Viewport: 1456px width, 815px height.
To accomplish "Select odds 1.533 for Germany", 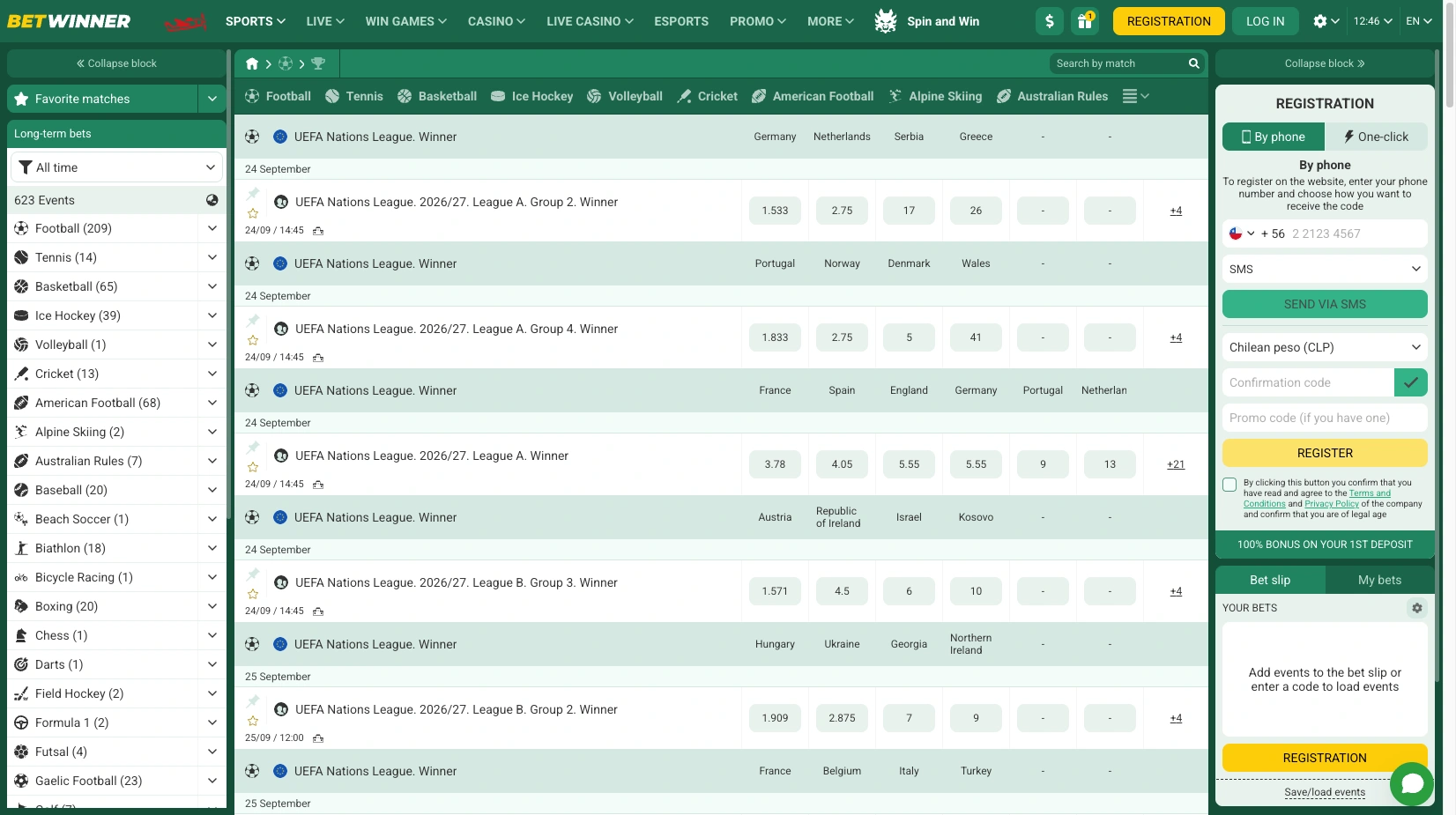I will coord(775,211).
